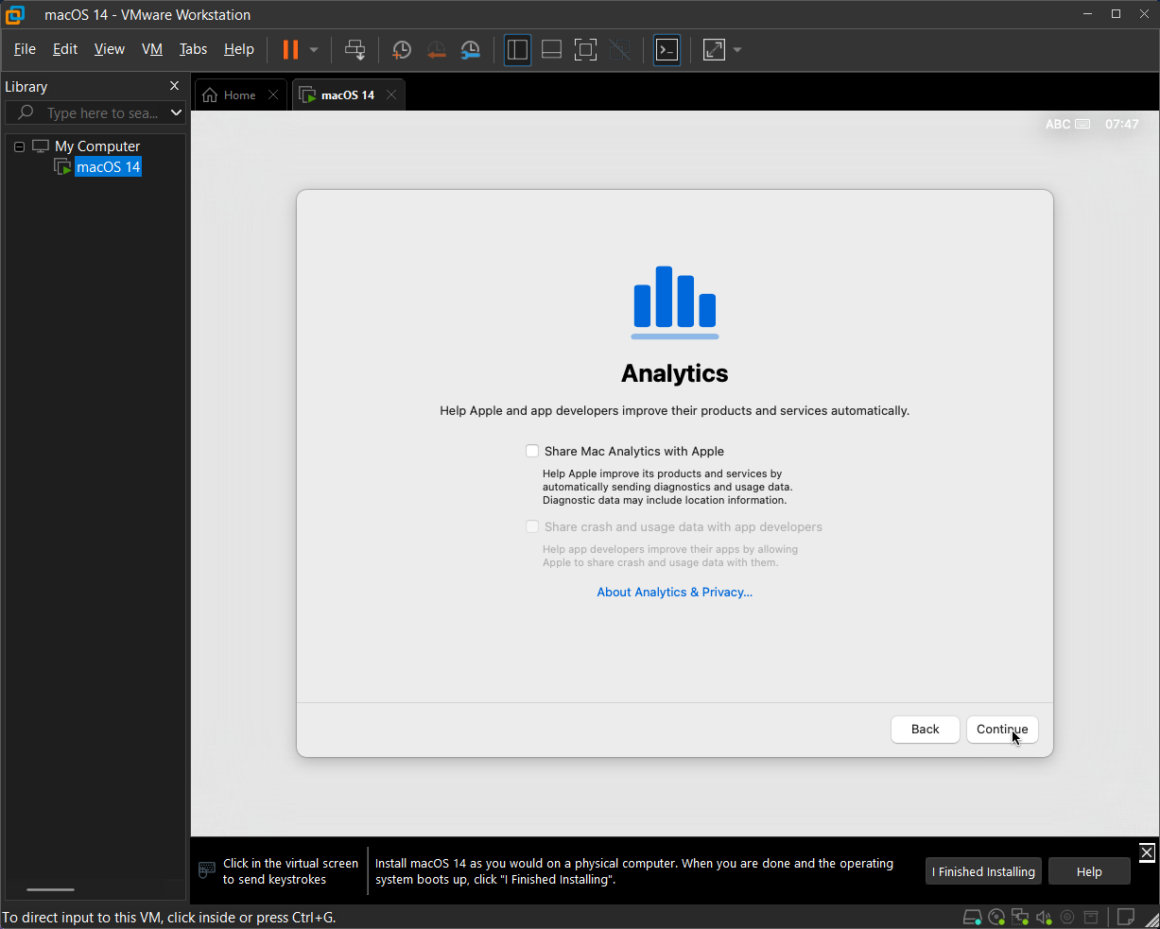Open the VM menu
The image size is (1160, 929).
point(152,50)
